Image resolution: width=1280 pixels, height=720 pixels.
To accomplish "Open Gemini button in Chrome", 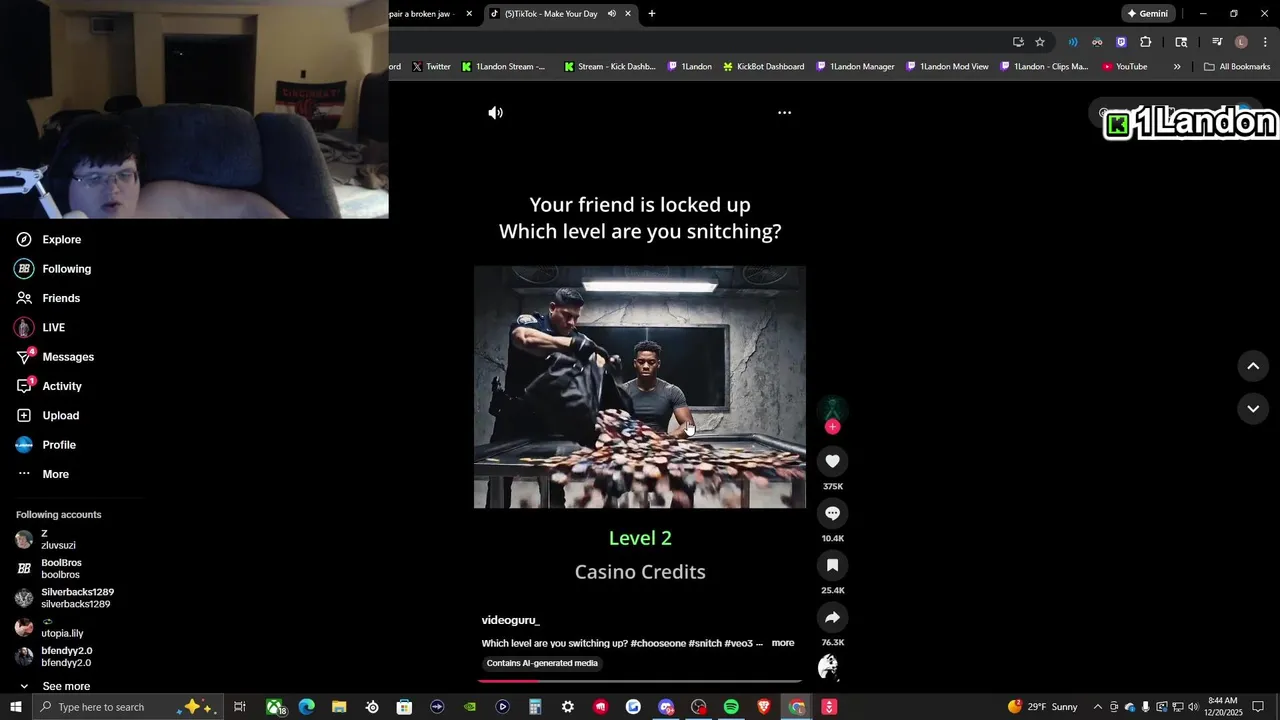I will click(1148, 14).
